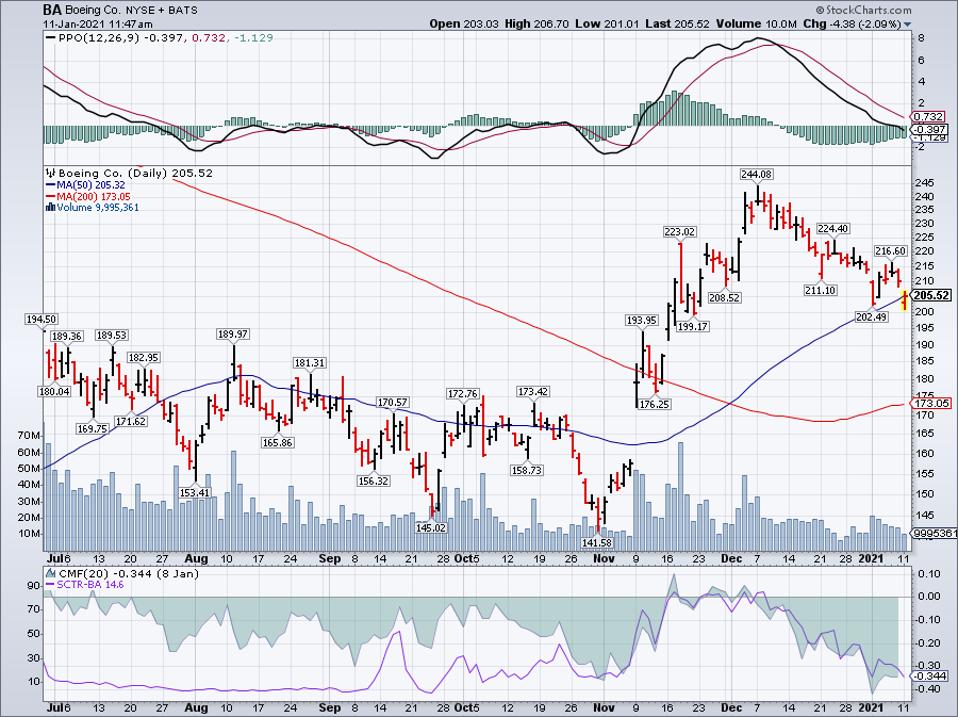Click the High 206.70 value

point(536,24)
